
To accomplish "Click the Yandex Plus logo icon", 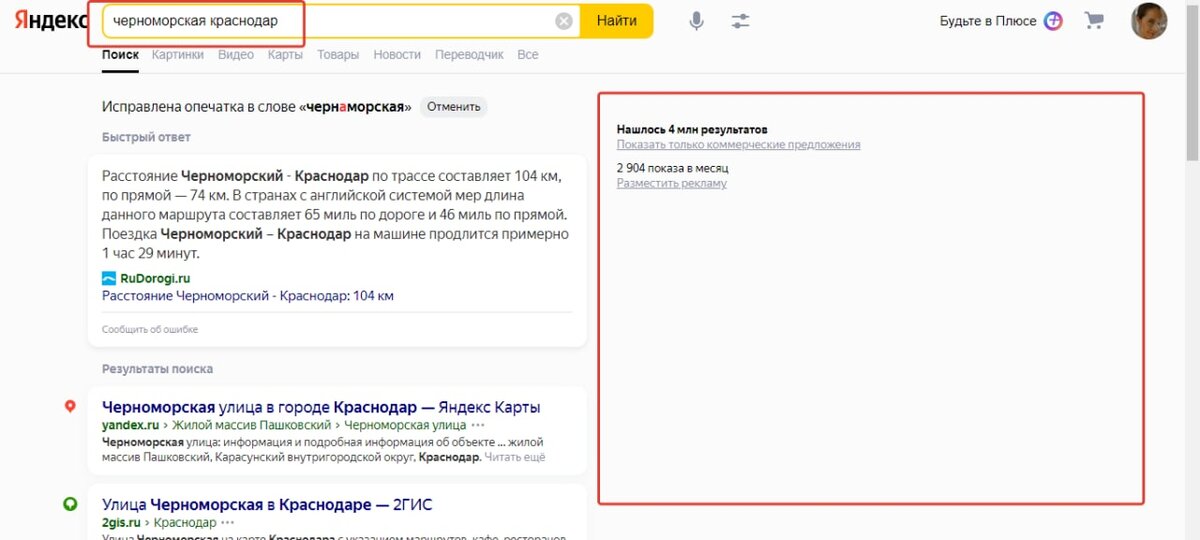I will [x=1053, y=21].
